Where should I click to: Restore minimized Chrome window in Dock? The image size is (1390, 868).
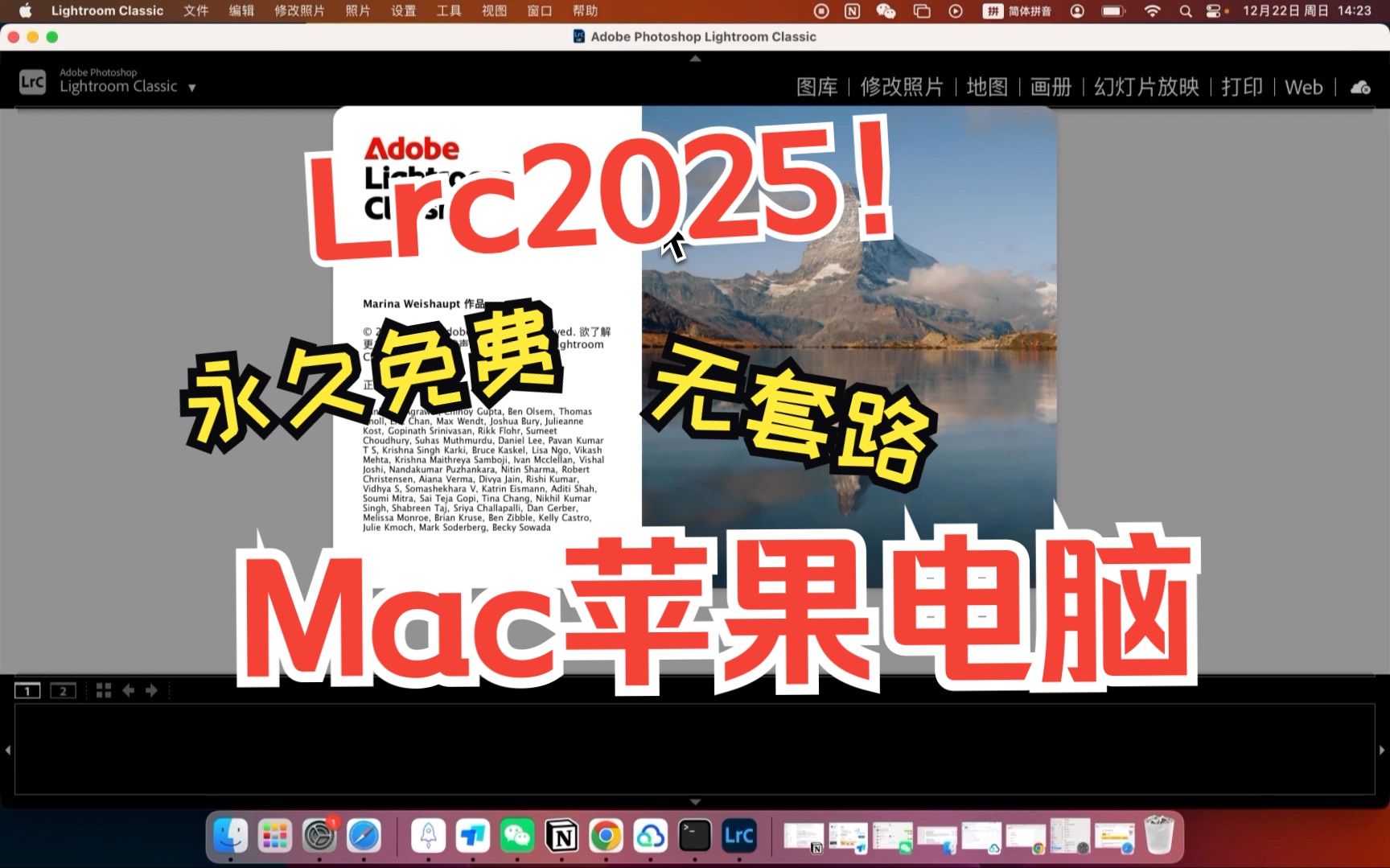point(1026,837)
